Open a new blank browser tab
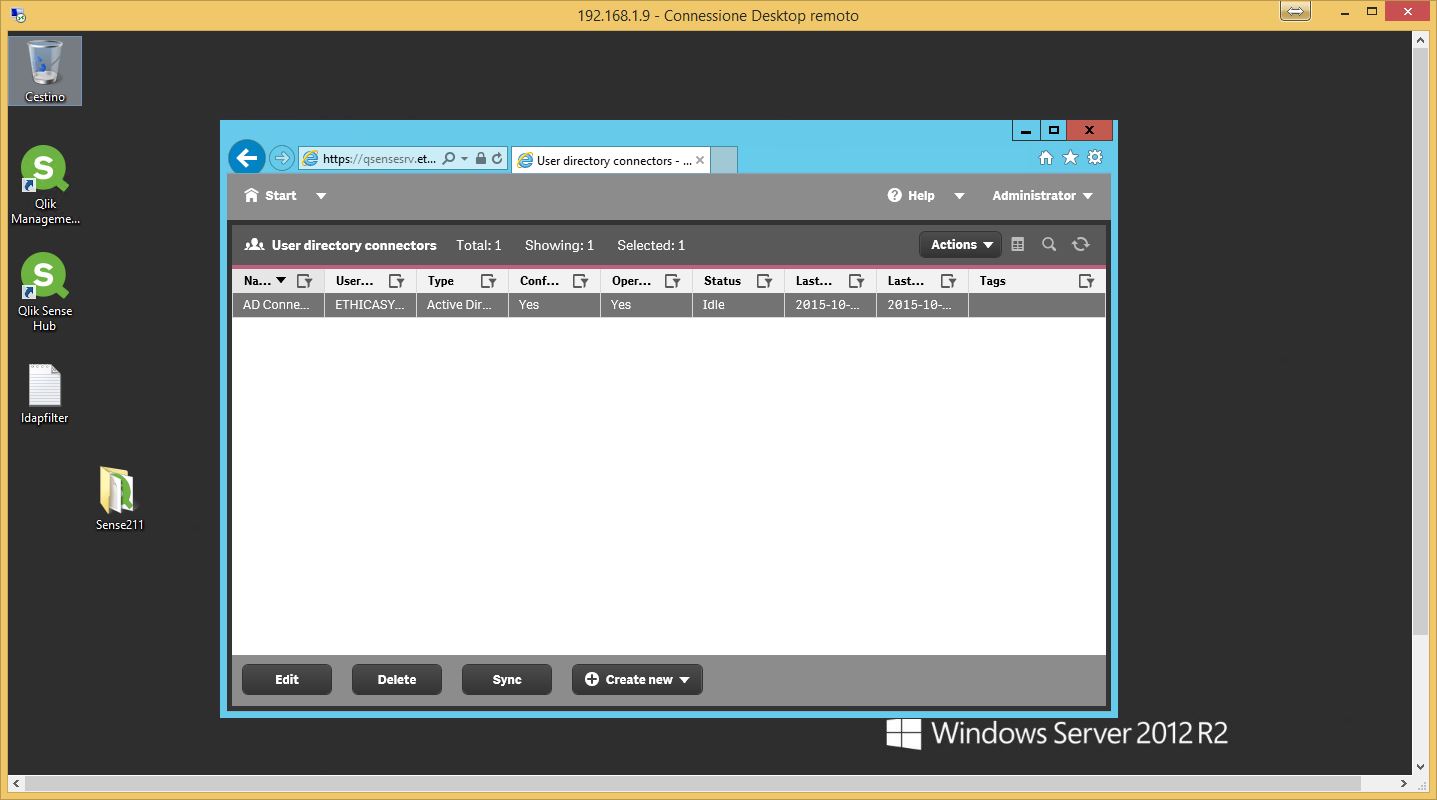This screenshot has height=800, width=1437. point(724,160)
